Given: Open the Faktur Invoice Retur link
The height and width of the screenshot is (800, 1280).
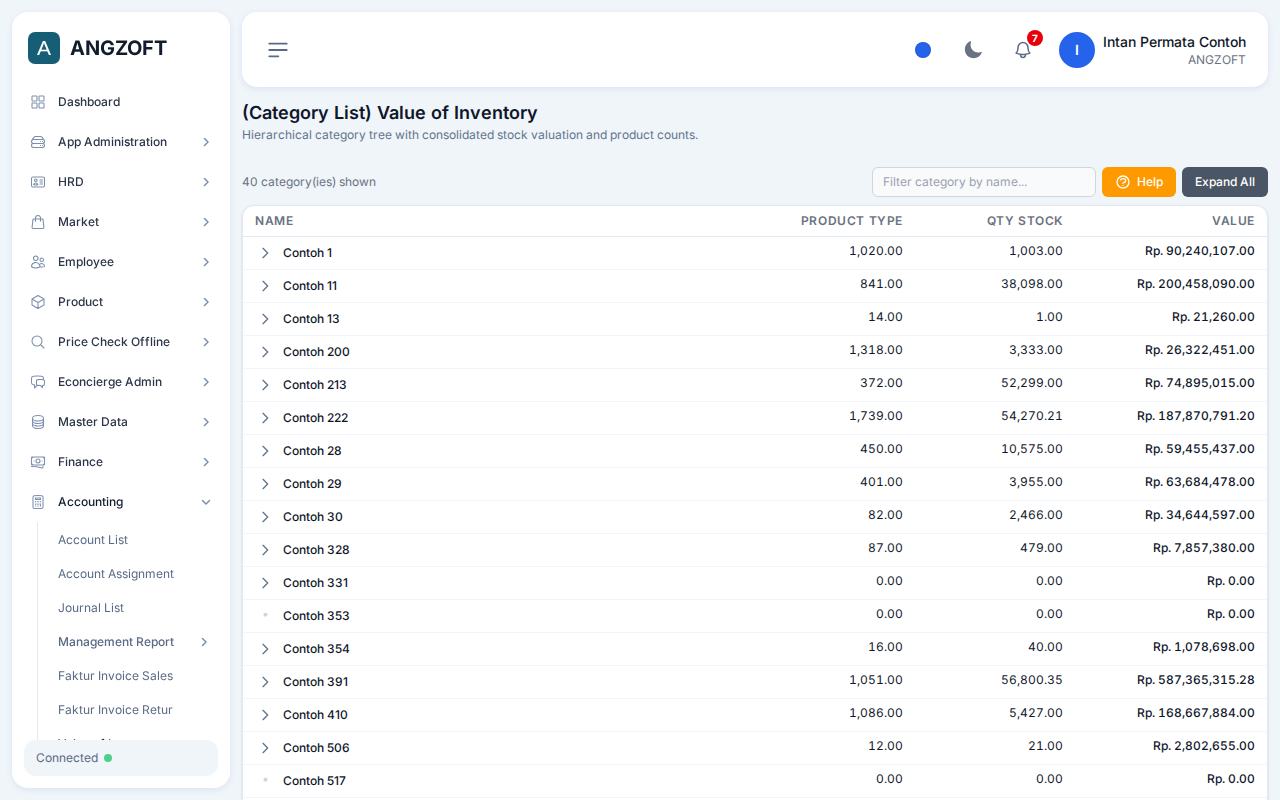Looking at the screenshot, I should coord(116,710).
